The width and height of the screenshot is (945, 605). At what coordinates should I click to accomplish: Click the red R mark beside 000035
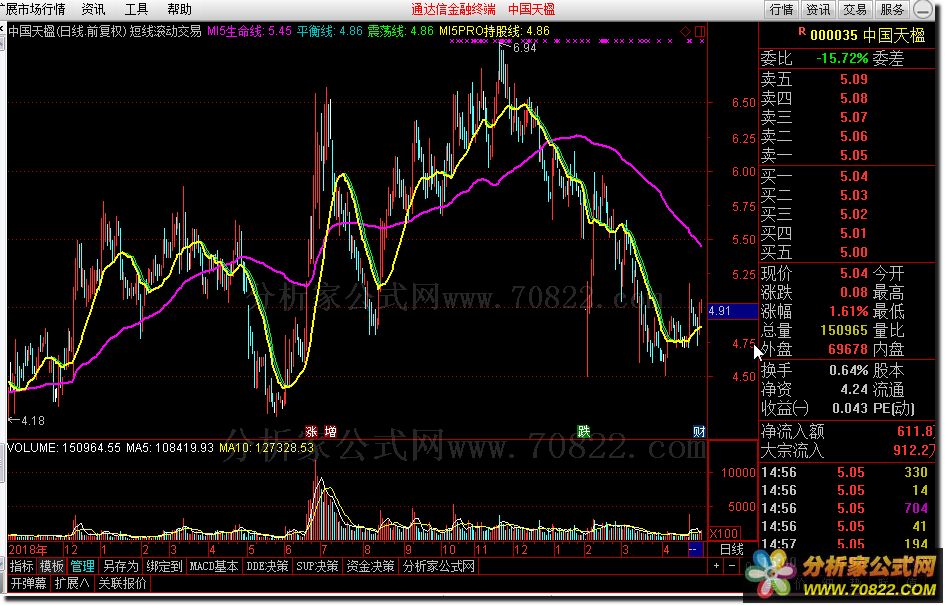[802, 31]
